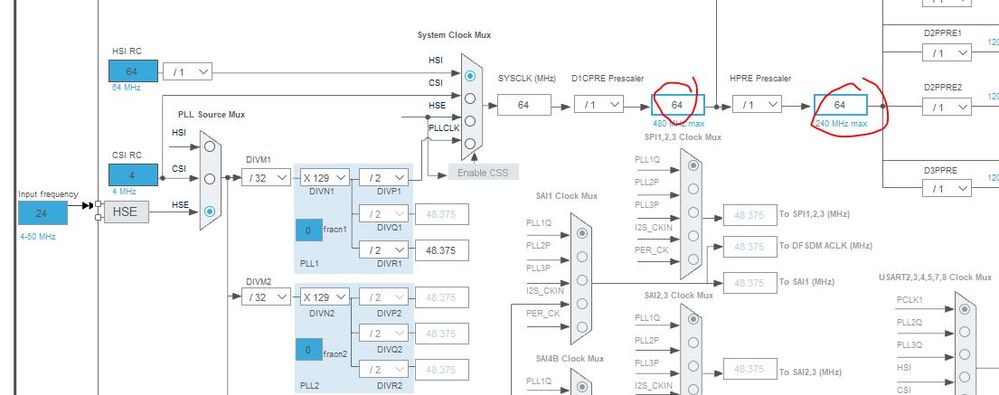This screenshot has width=999, height=395.
Task: Select HSI in PLL Source Mux
Action: [210, 147]
